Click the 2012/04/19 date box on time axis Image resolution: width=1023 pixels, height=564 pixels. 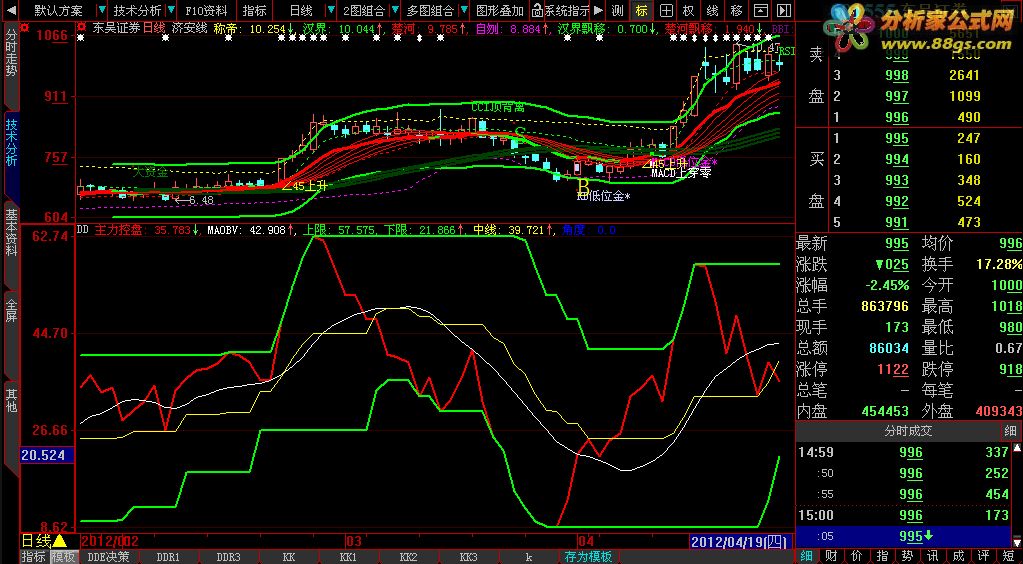(x=741, y=541)
